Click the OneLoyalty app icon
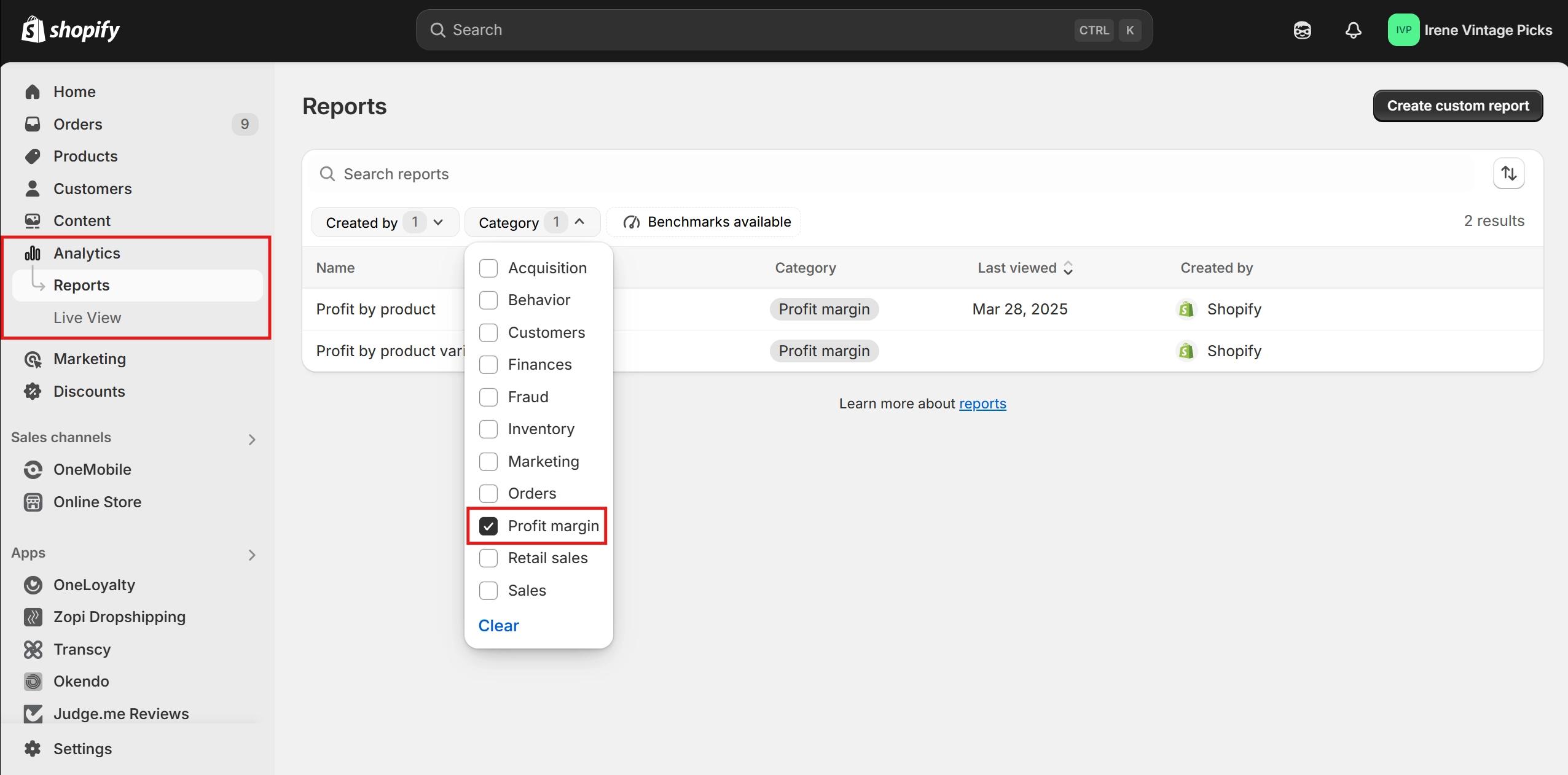Image resolution: width=1568 pixels, height=775 pixels. (33, 585)
